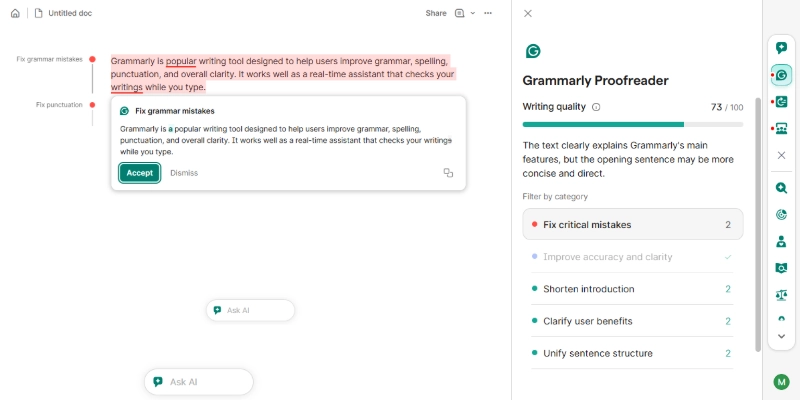Click the Writing quality progress bar
The width and height of the screenshot is (800, 400).
[x=633, y=124]
